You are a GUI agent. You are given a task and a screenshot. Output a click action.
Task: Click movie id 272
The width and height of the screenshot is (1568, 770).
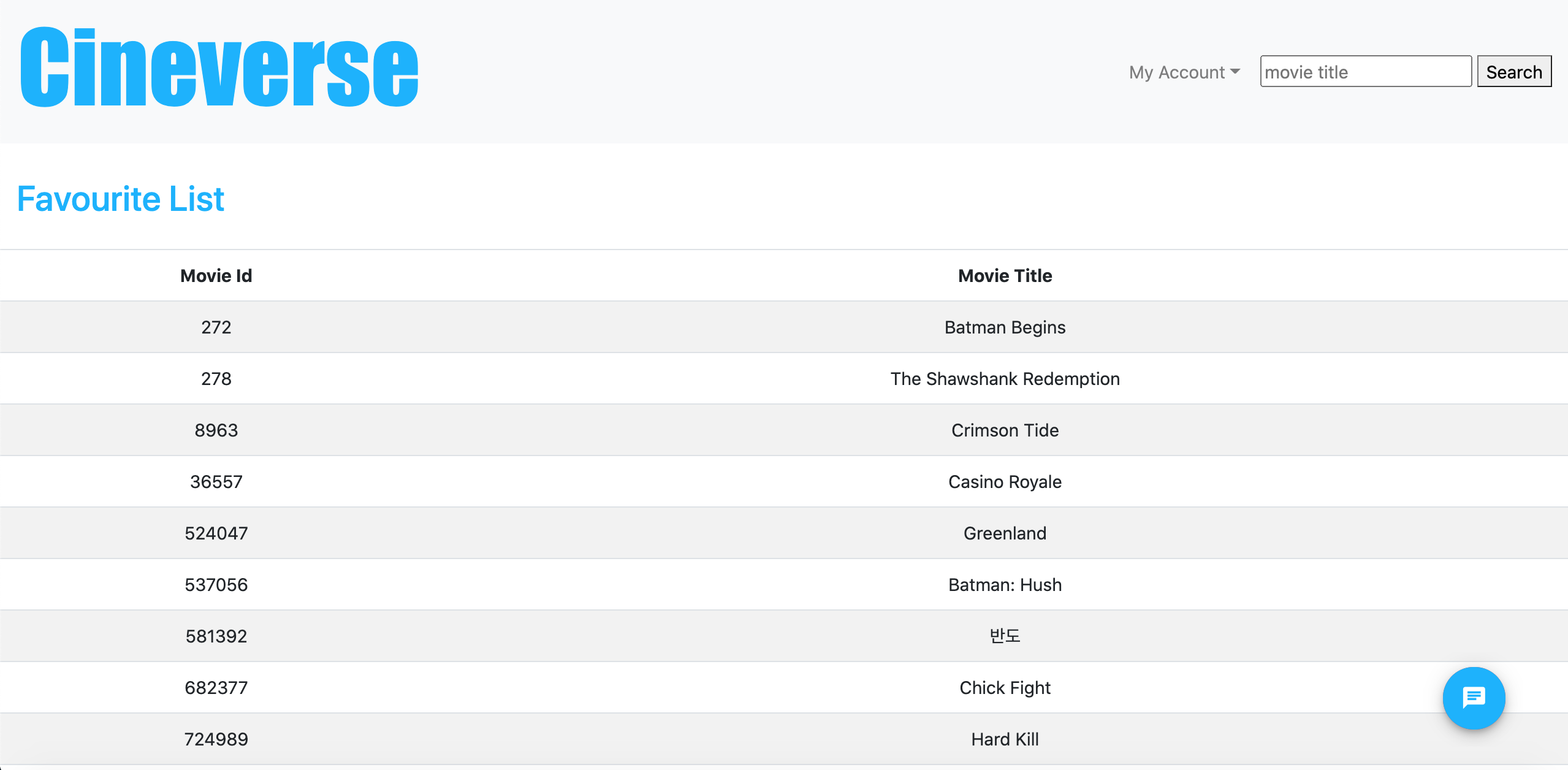click(216, 327)
